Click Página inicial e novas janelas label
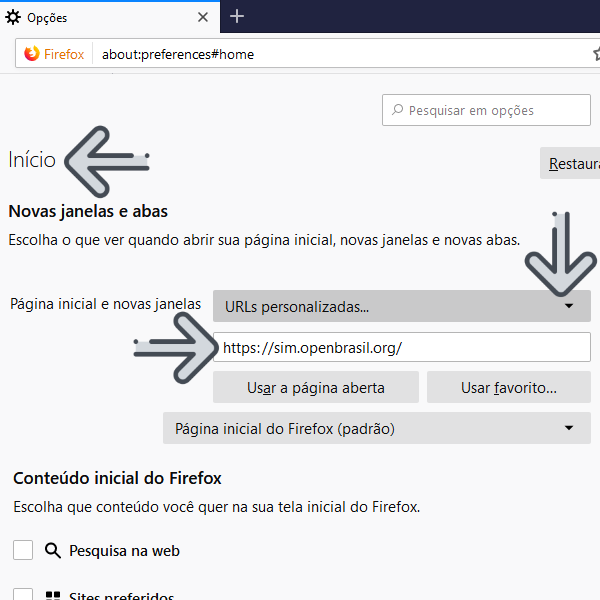The image size is (600, 600). click(x=105, y=304)
